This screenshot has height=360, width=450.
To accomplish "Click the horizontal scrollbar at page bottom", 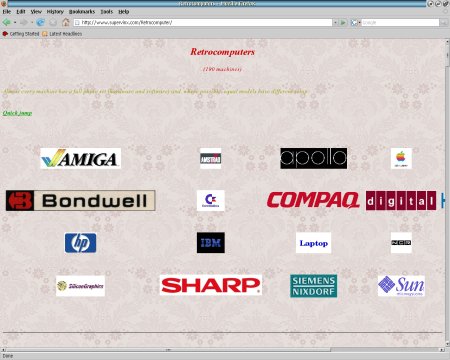I will (223, 350).
